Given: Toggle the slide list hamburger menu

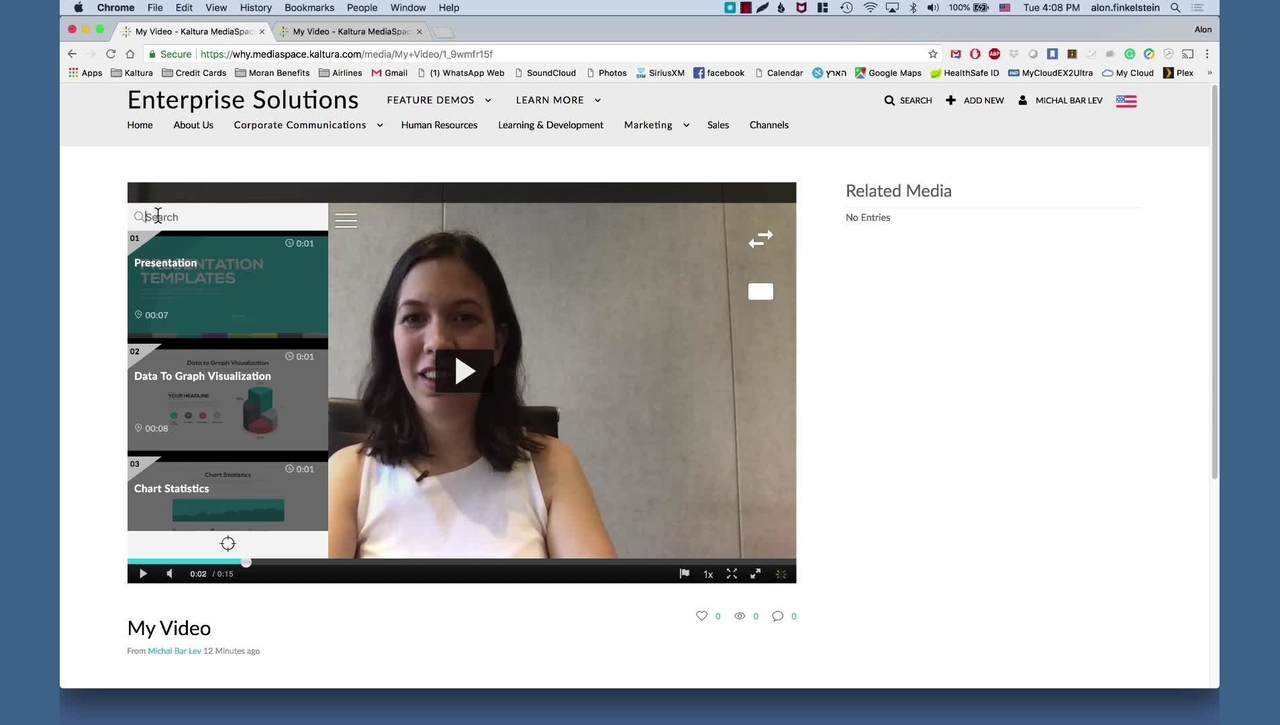Looking at the screenshot, I should click(x=346, y=221).
